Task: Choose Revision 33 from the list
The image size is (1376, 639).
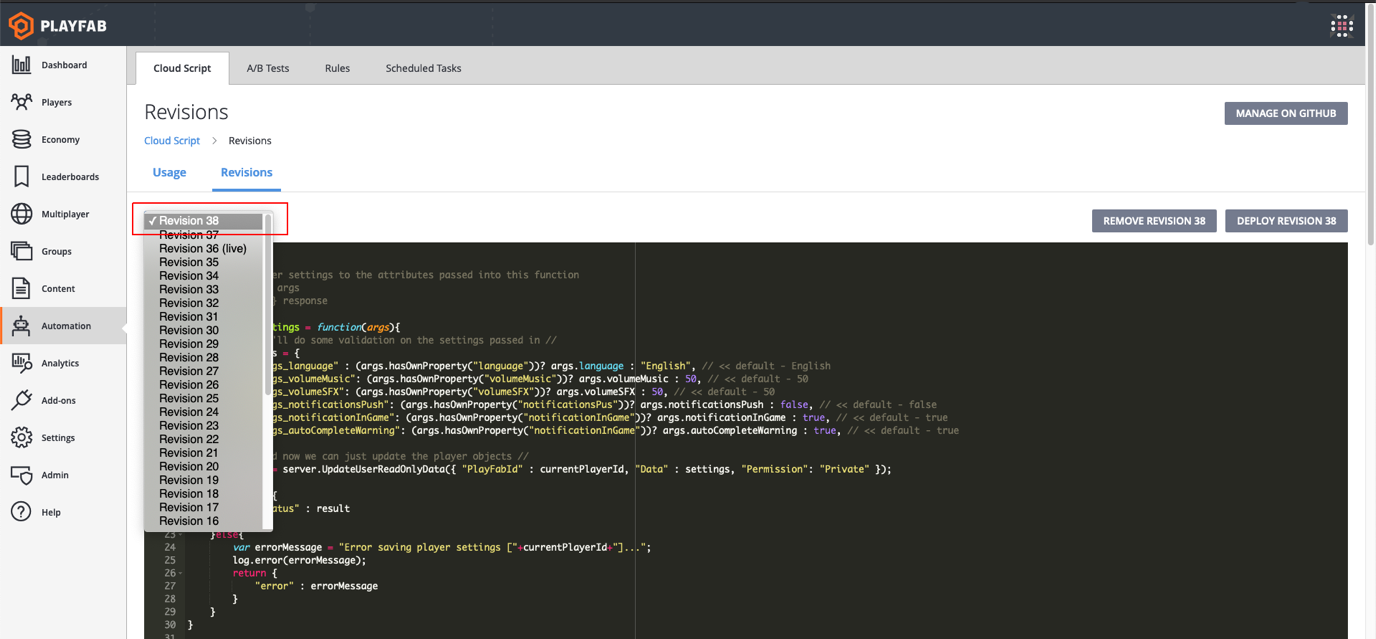Action: 203,289
